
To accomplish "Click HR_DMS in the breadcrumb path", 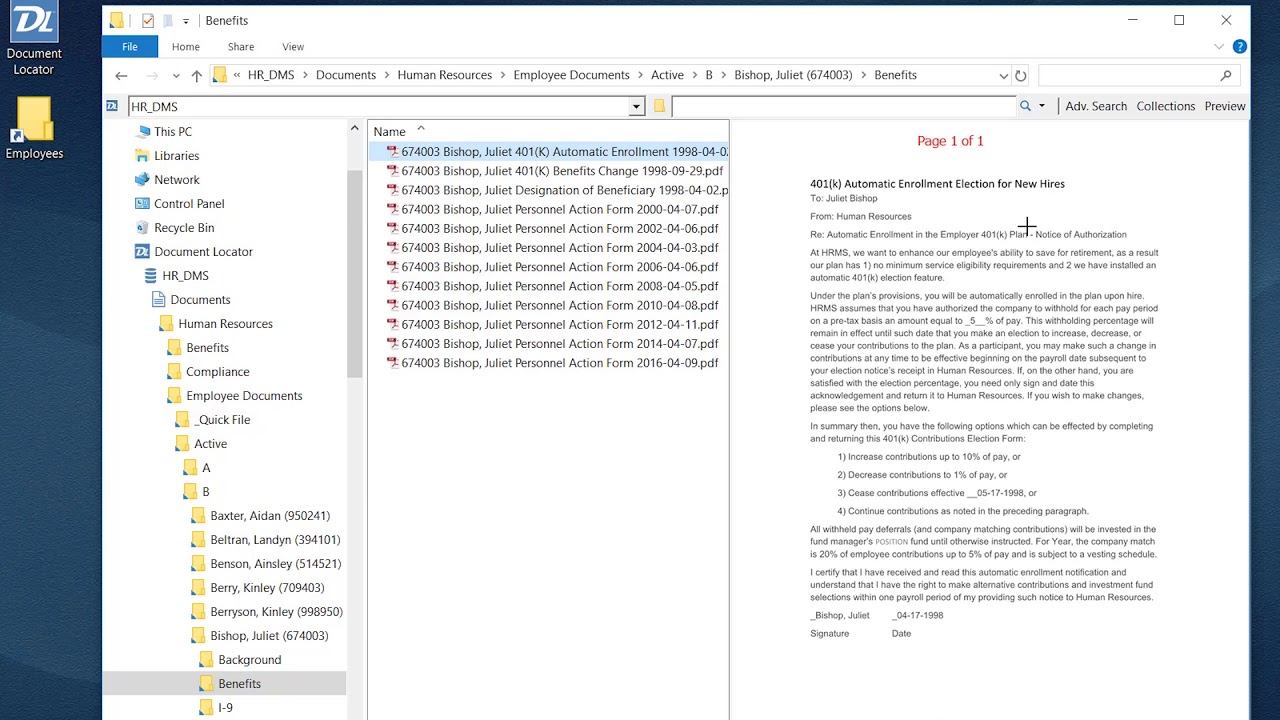I will point(271,75).
